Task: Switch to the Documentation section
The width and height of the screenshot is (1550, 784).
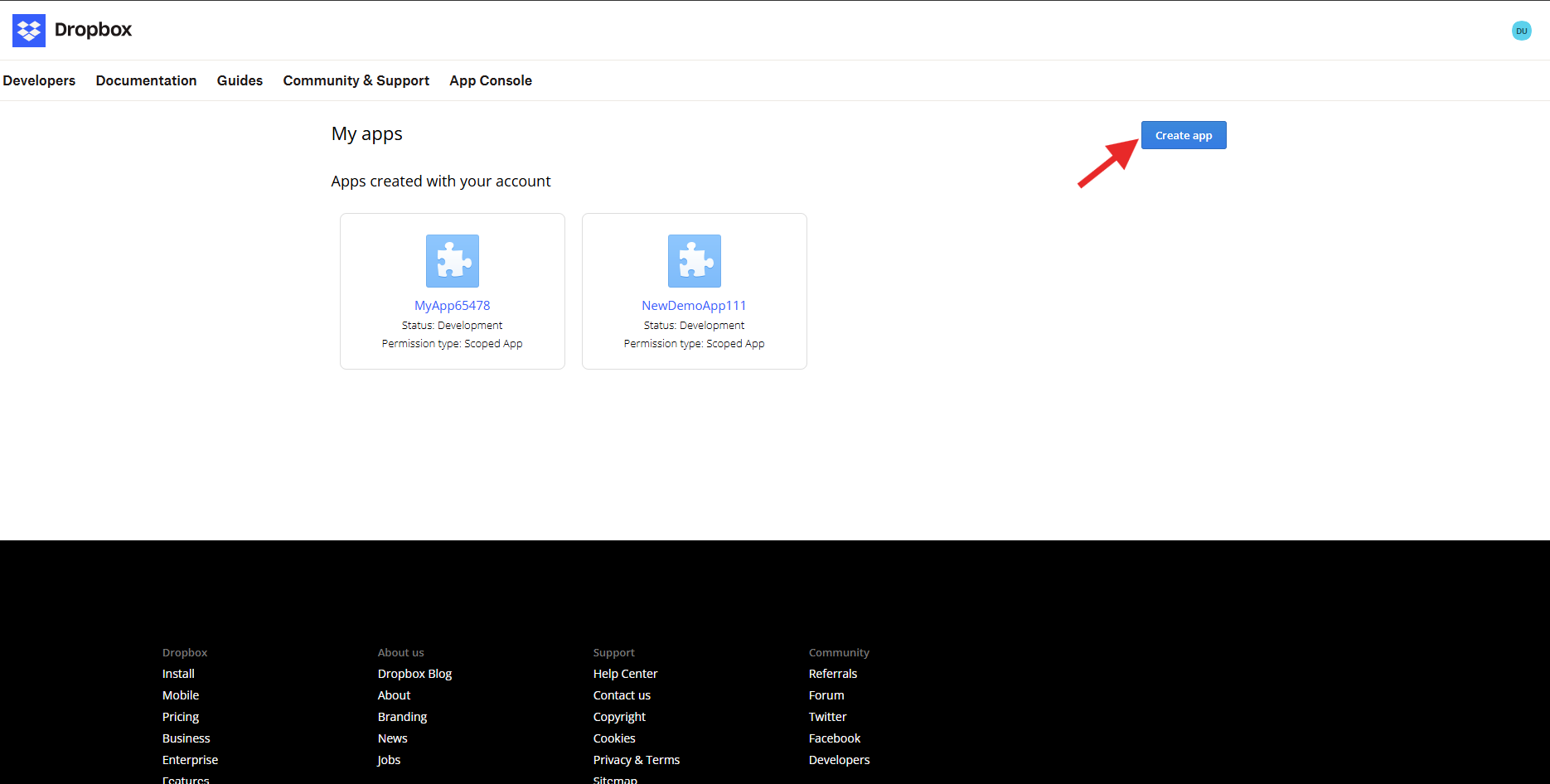Action: tap(146, 80)
